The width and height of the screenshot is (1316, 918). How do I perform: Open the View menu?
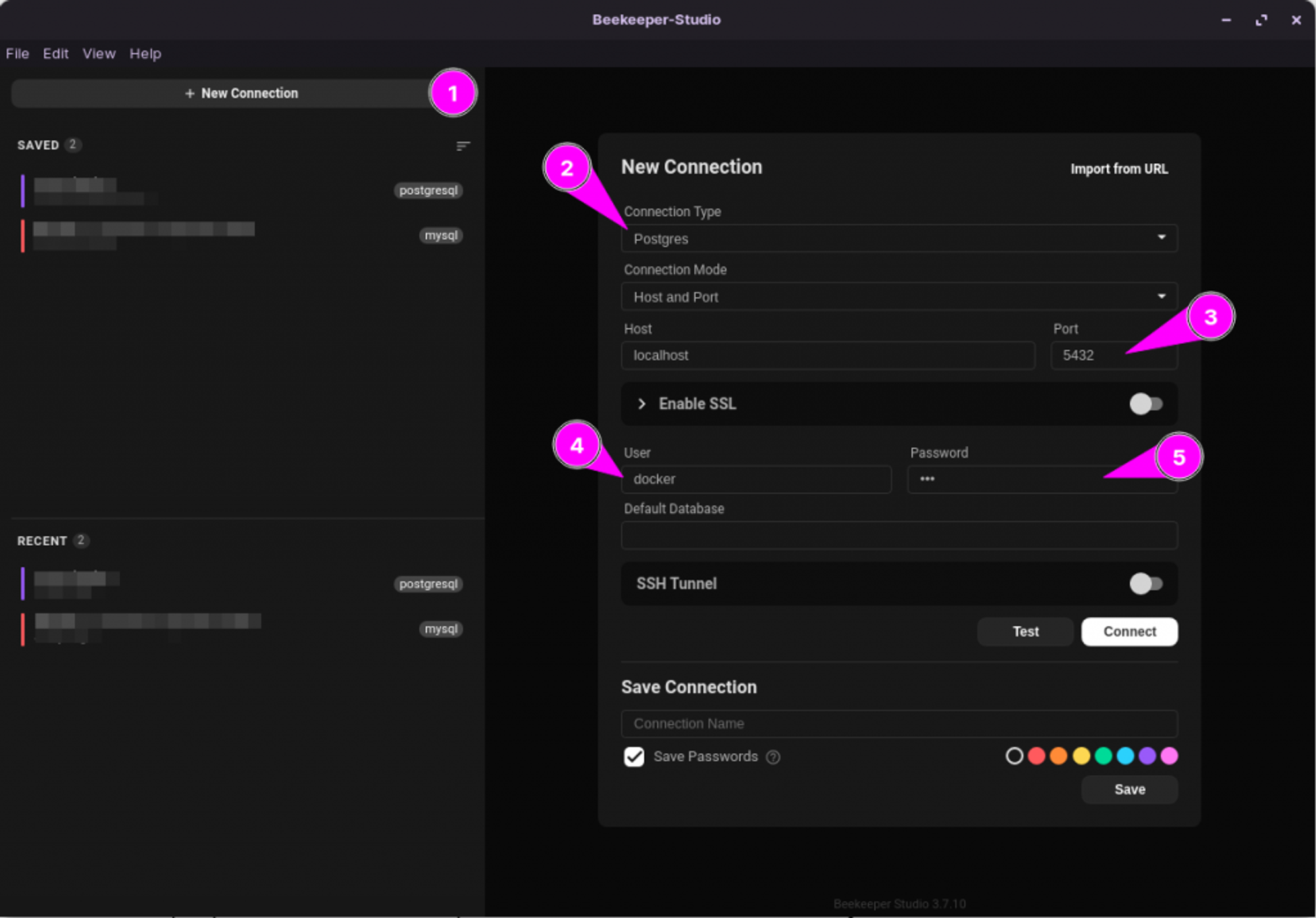pyautogui.click(x=99, y=54)
